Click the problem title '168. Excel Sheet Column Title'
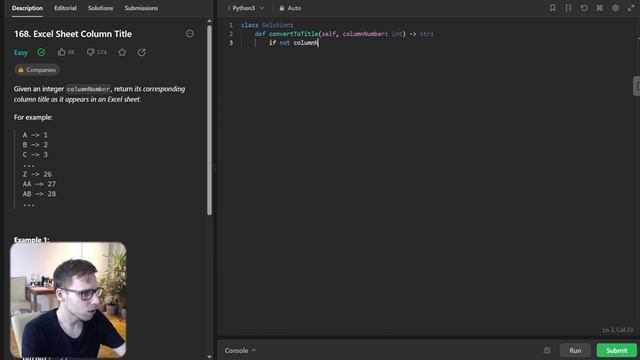This screenshot has width=640, height=360. click(73, 34)
